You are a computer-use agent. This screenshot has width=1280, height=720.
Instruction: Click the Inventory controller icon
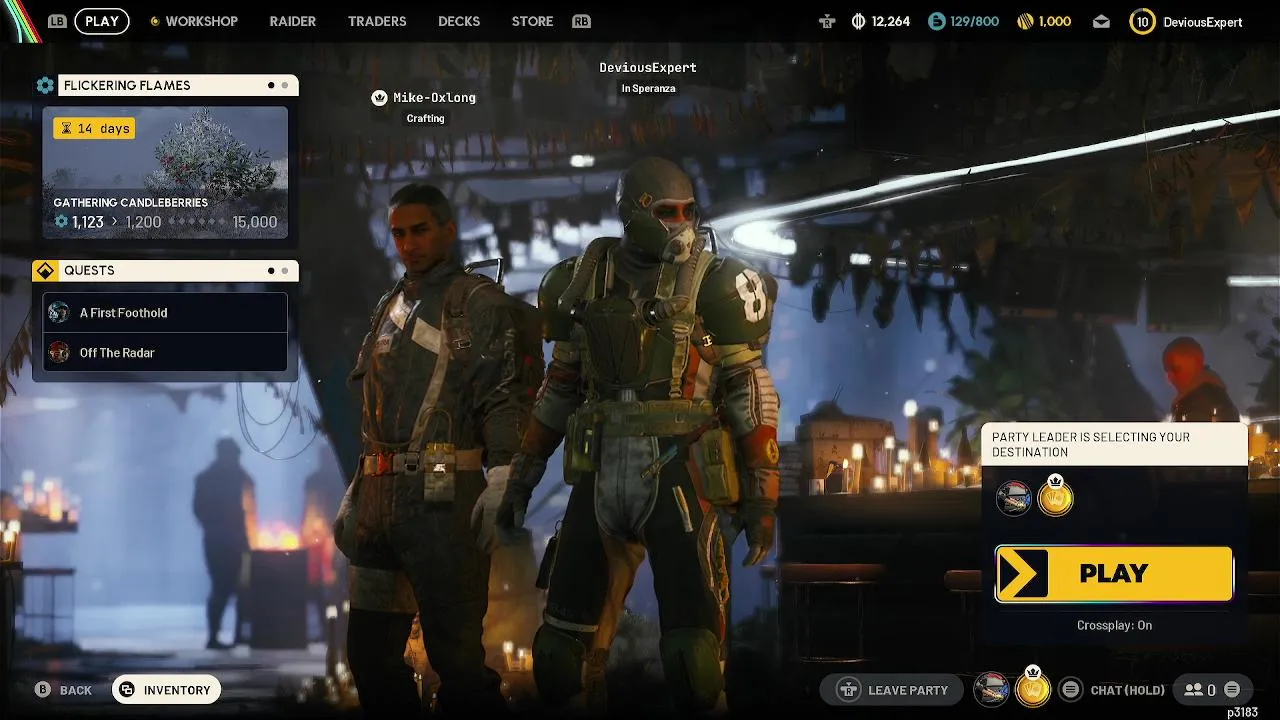pyautogui.click(x=127, y=690)
